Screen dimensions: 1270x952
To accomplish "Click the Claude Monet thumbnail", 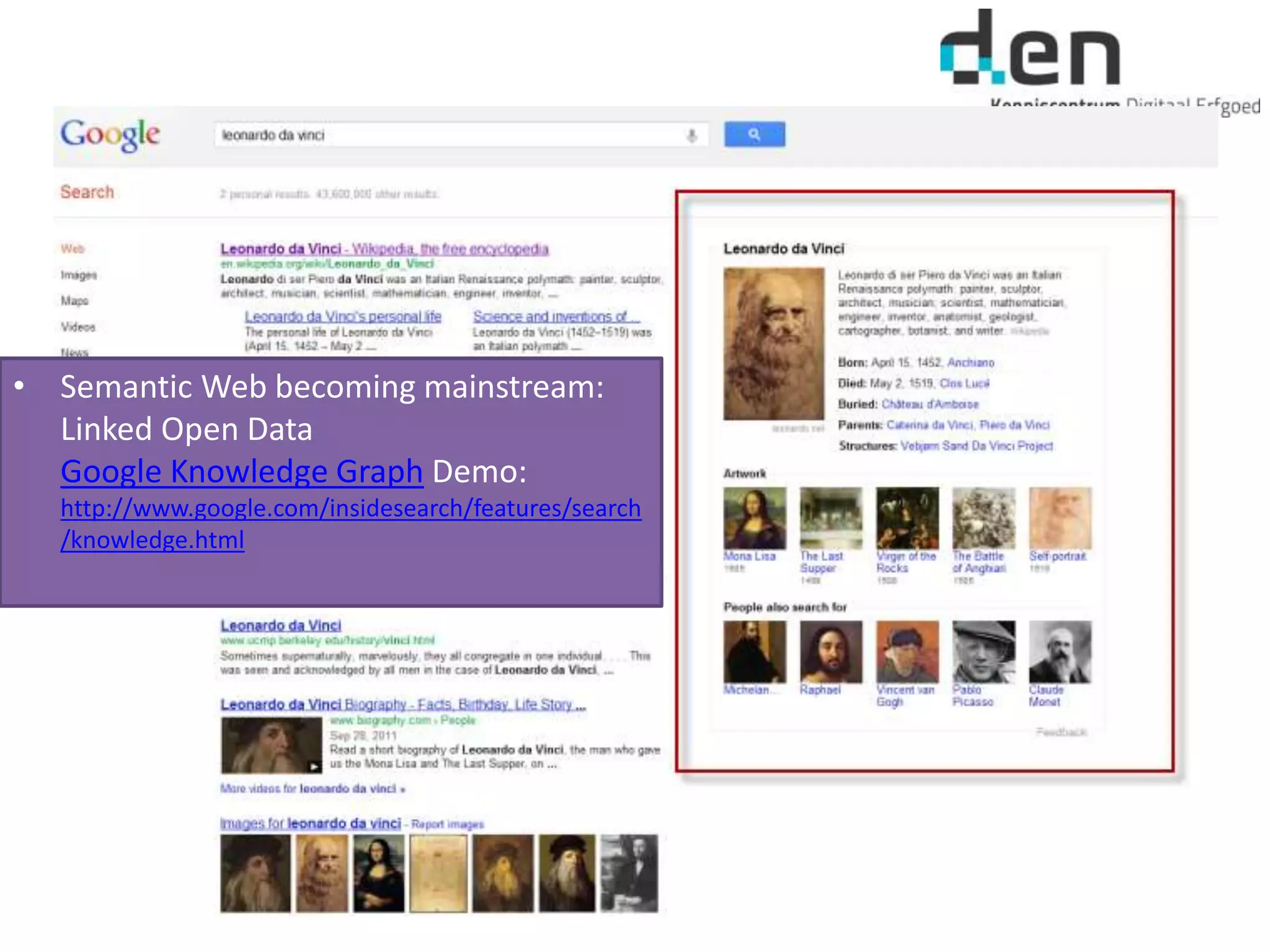I will [x=1060, y=652].
